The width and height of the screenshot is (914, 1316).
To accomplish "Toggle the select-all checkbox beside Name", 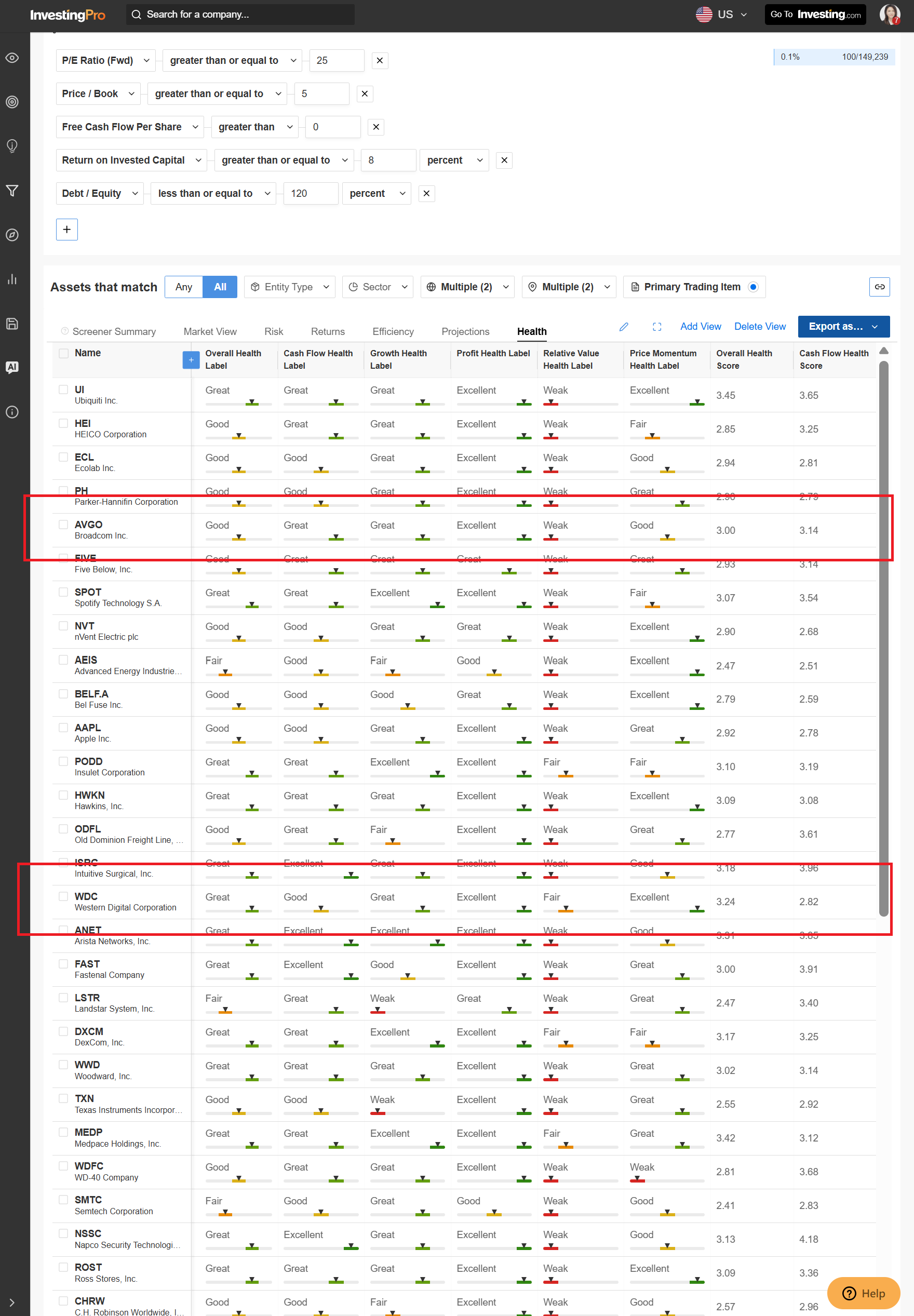I will point(63,353).
